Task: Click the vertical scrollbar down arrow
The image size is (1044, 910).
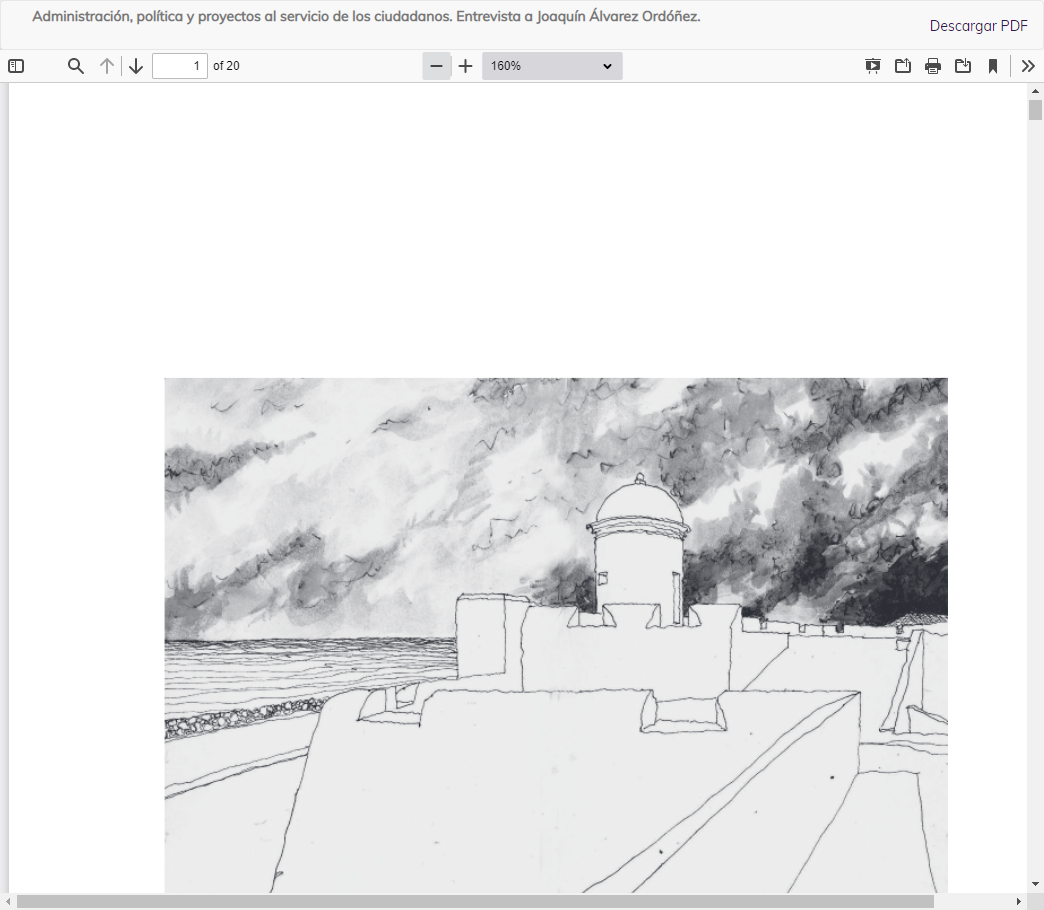Action: (1035, 884)
